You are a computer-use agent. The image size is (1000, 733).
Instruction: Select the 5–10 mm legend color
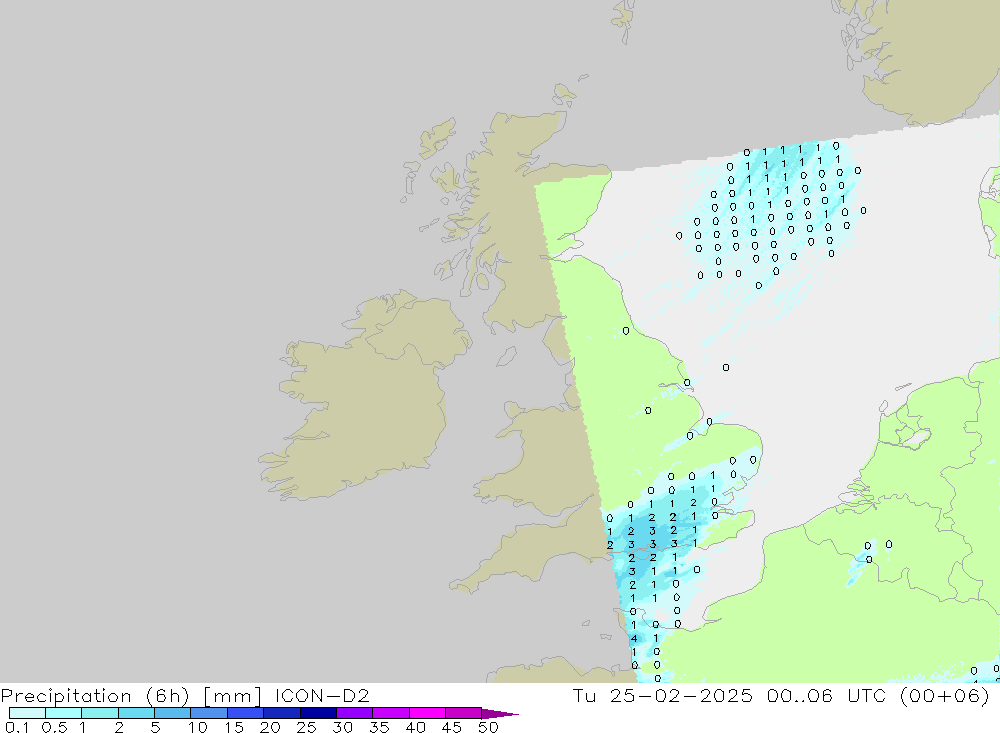[173, 713]
